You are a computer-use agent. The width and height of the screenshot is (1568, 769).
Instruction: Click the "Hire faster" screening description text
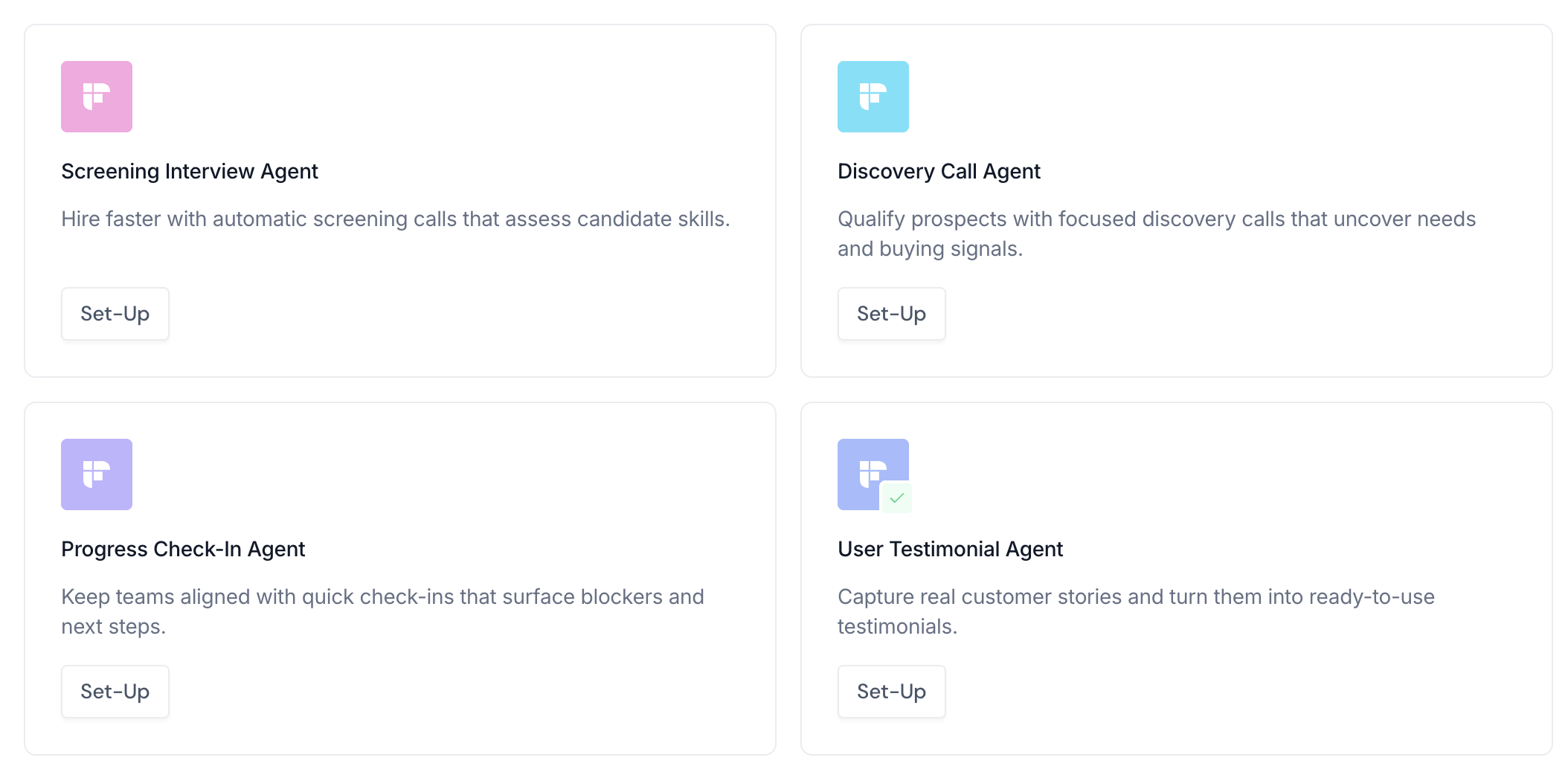395,219
